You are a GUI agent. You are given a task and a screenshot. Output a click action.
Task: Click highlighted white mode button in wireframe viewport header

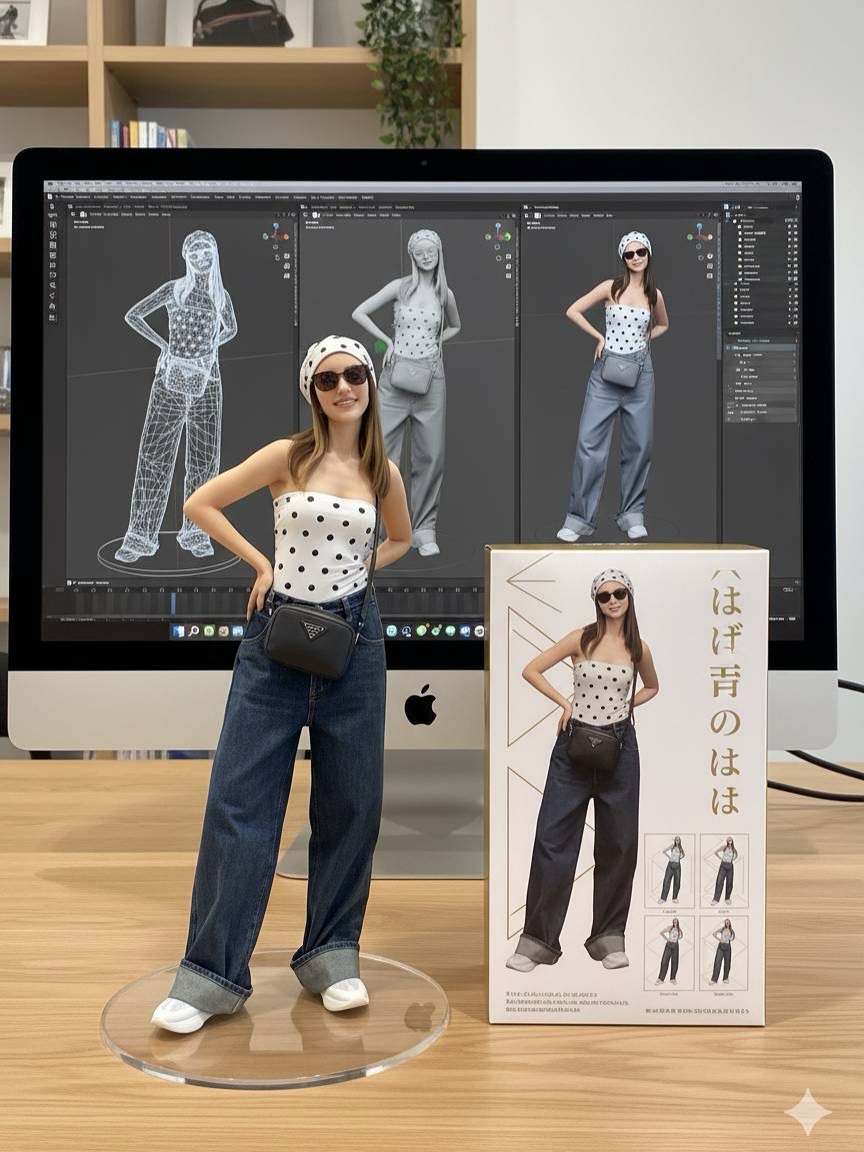click(x=83, y=215)
